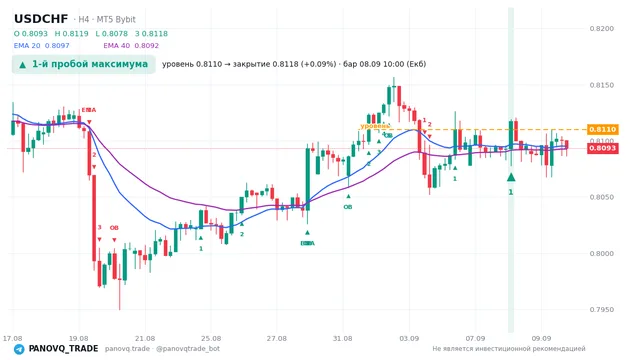640x360 pixels.
Task: Click the red OB marker label
Action: (114, 227)
